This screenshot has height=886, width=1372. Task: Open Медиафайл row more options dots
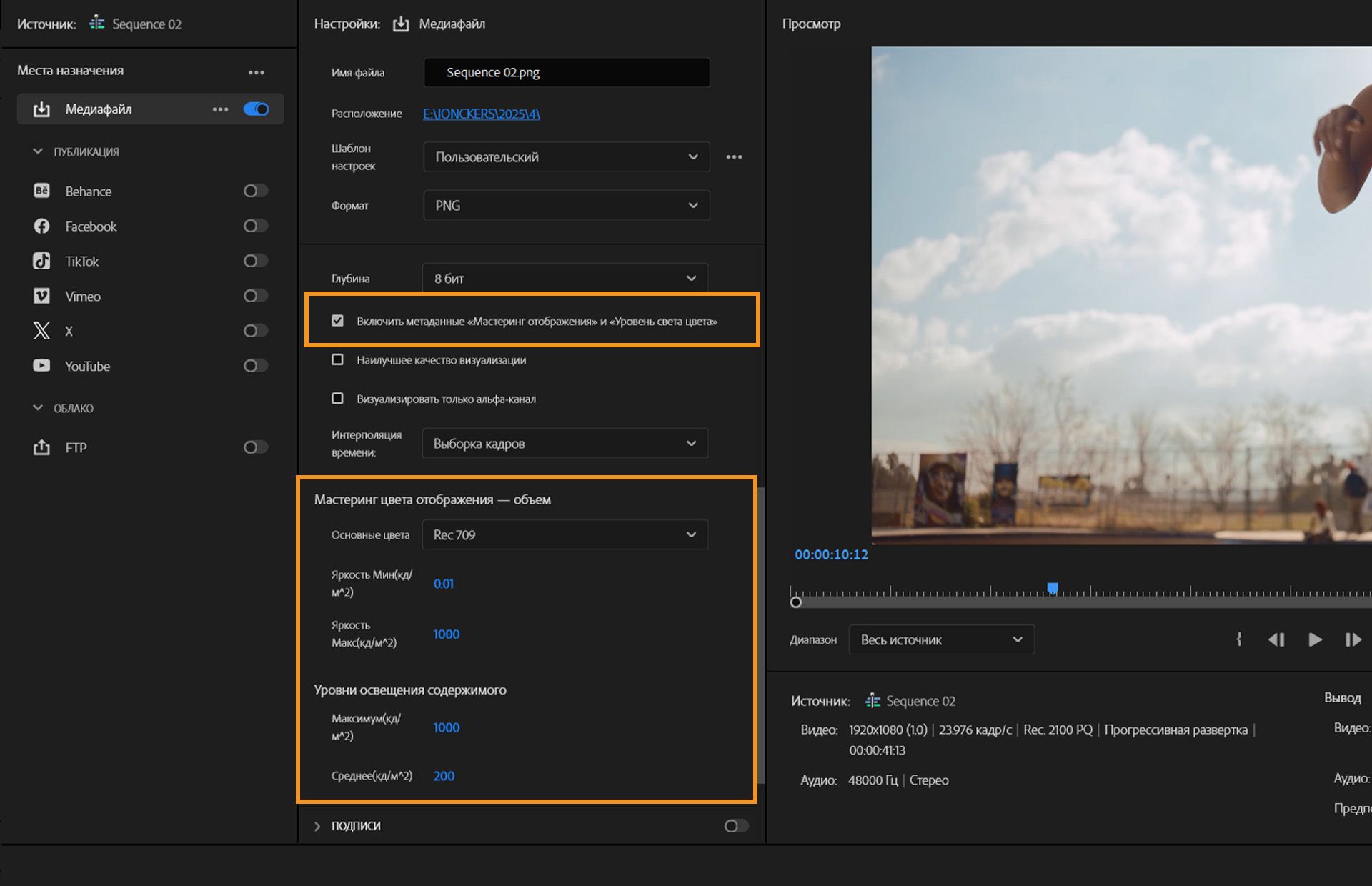click(220, 109)
